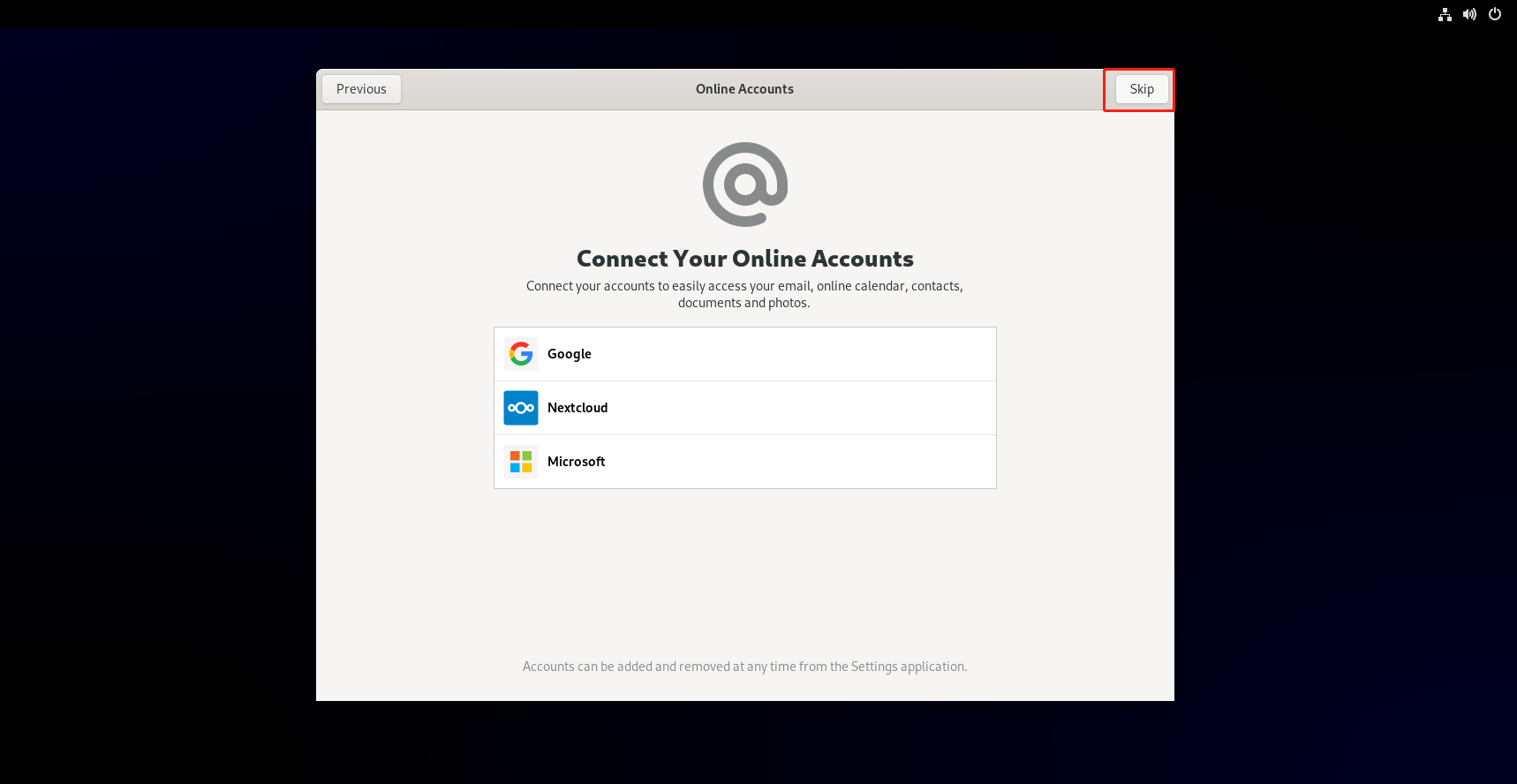Skip the Online Accounts setup step
The width and height of the screenshot is (1517, 784).
click(1142, 89)
